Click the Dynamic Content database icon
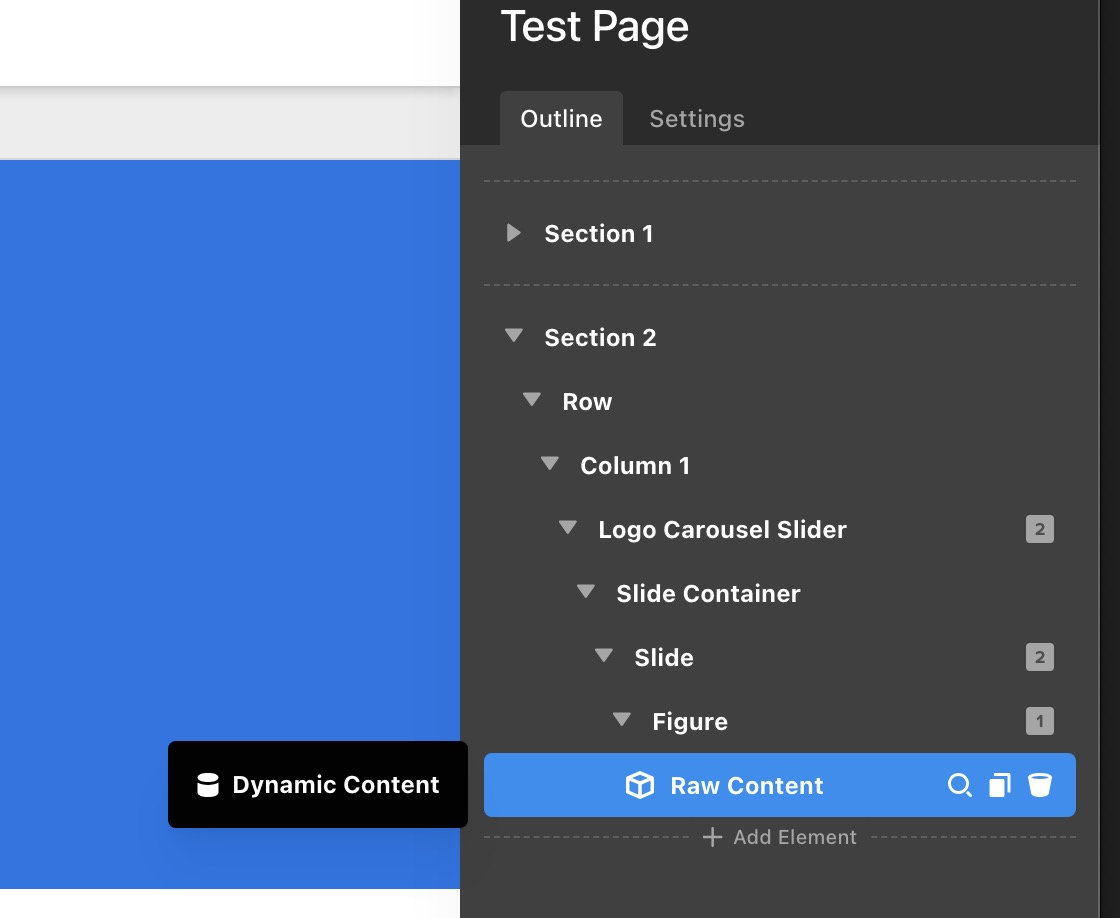 [x=208, y=785]
